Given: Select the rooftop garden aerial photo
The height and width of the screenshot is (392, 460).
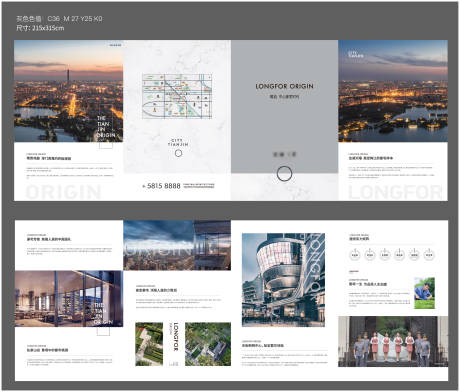Looking at the screenshot, I should 208,344.
